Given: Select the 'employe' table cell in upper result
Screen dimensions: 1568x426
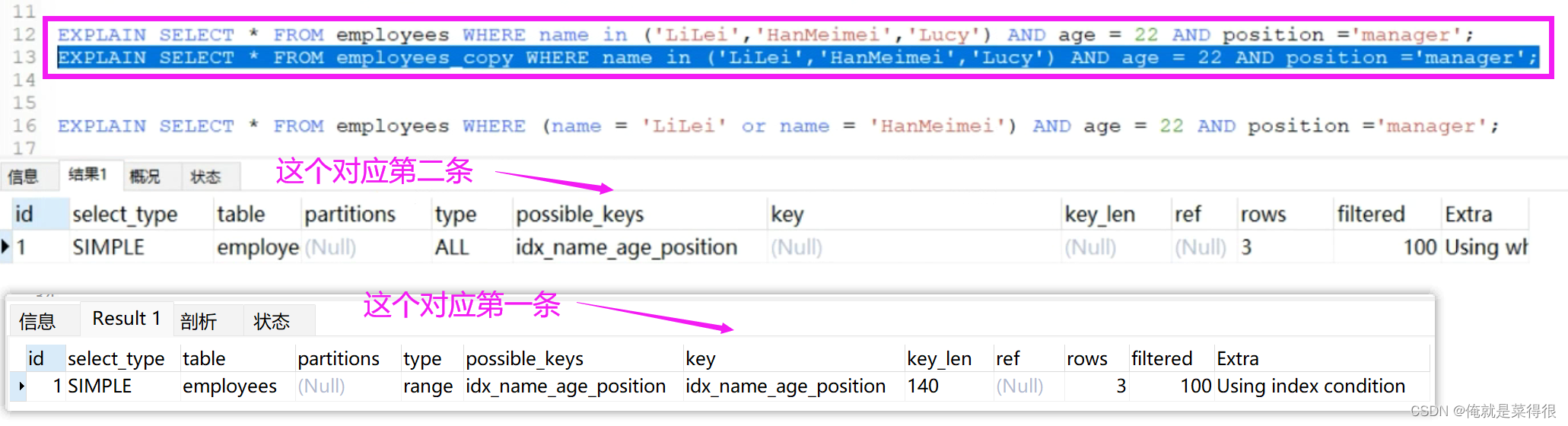Looking at the screenshot, I should (x=258, y=247).
